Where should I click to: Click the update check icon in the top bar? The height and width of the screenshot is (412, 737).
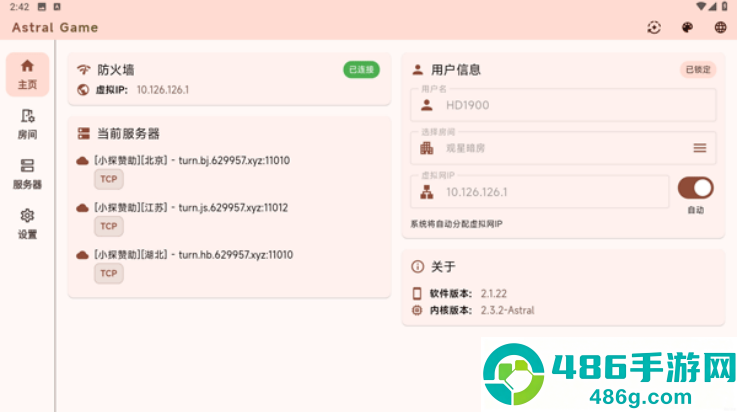tap(654, 28)
